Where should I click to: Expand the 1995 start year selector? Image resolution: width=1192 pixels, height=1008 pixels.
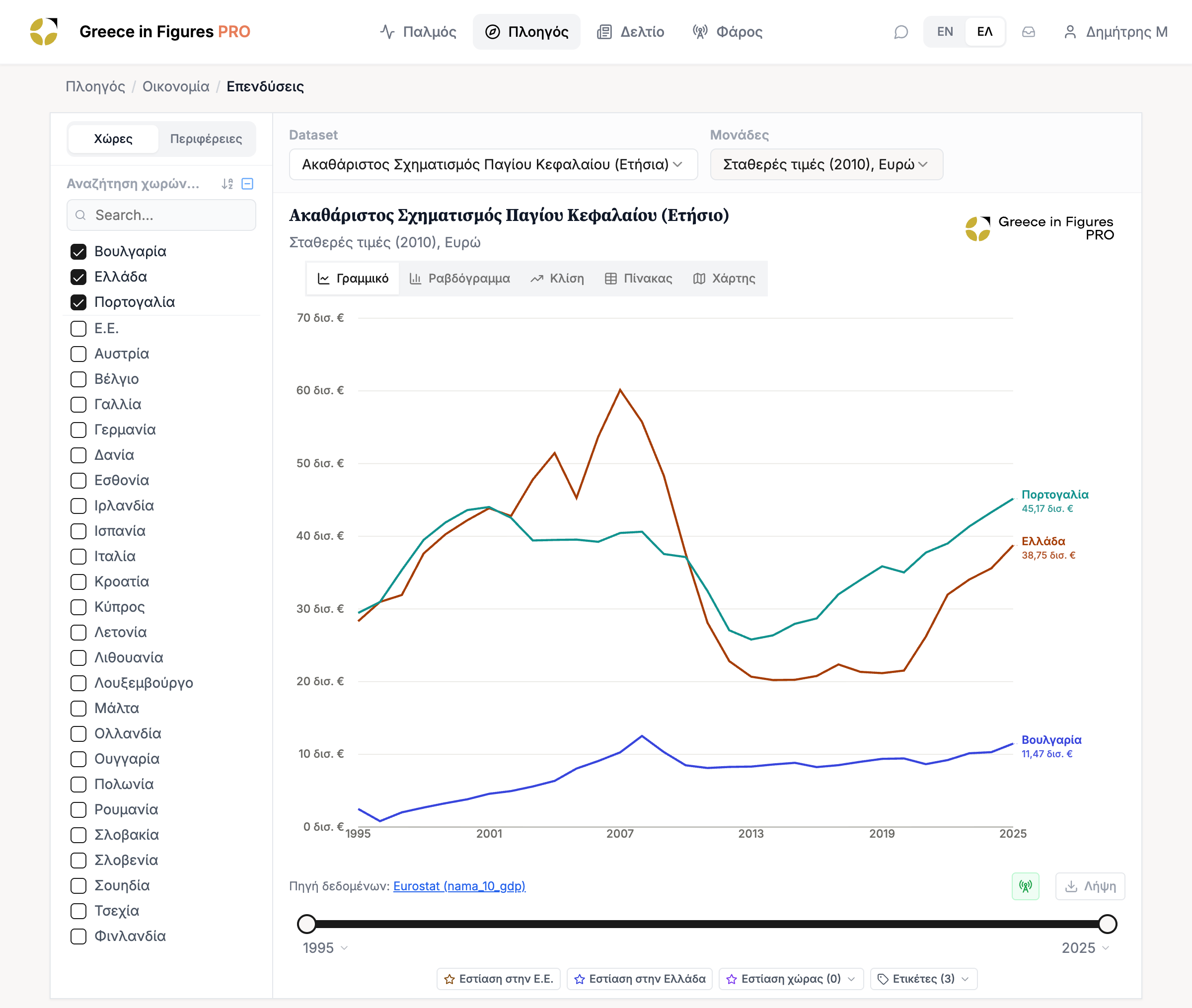point(325,948)
